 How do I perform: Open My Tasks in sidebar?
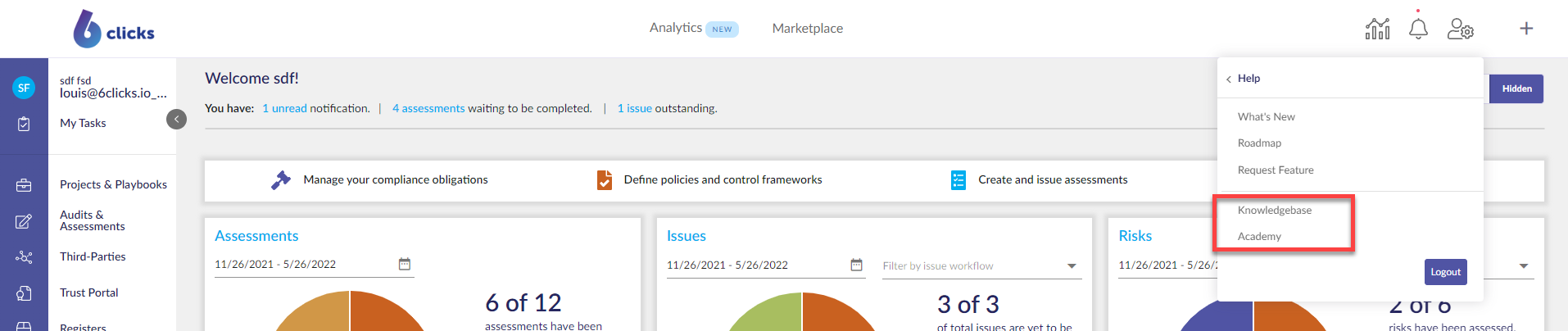click(x=83, y=123)
